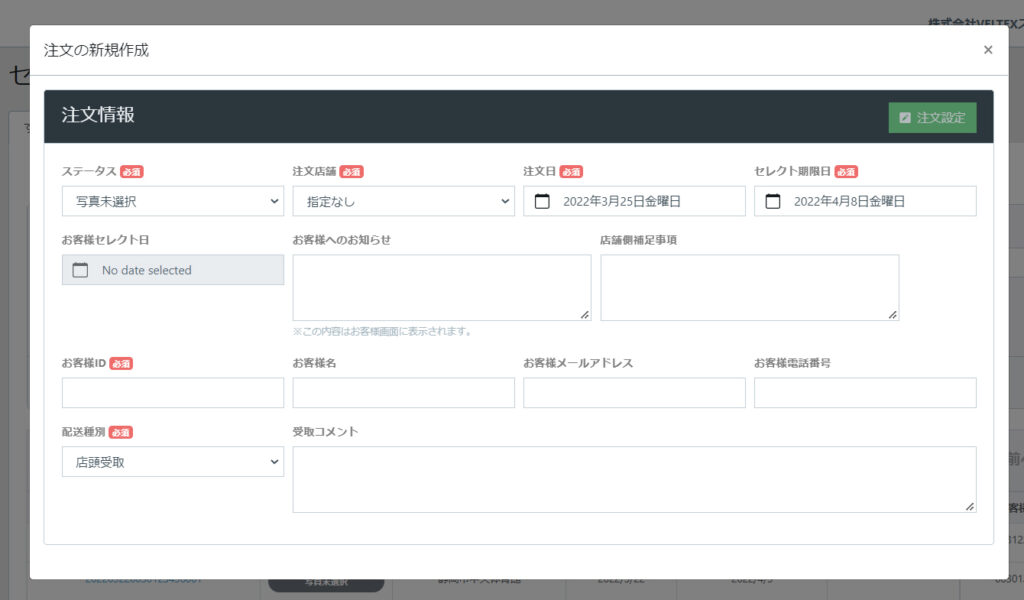Click calendar icon in セレクト期限日 field
The image size is (1024, 600).
(773, 201)
